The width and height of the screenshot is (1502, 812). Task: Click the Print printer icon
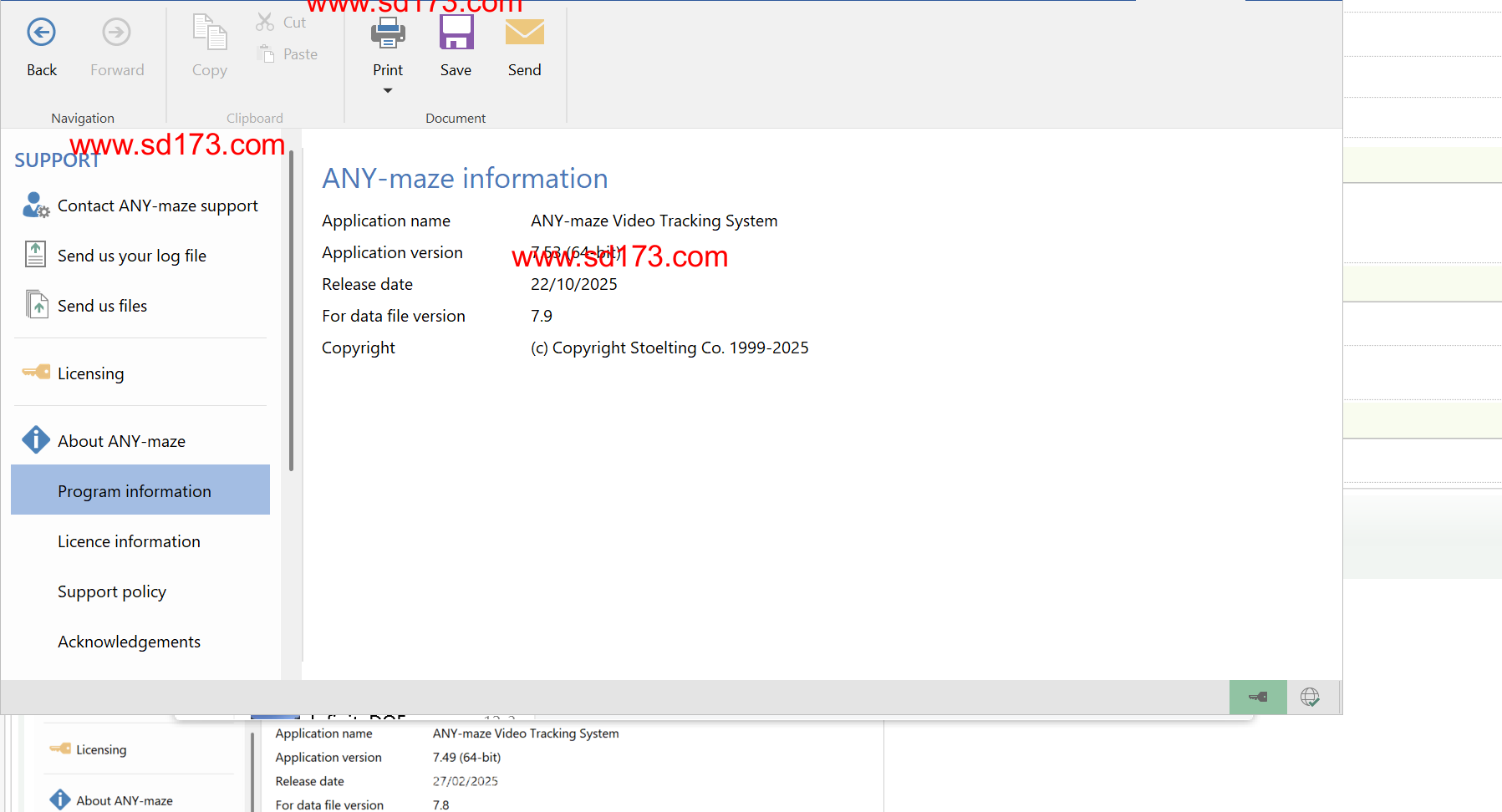(x=388, y=33)
